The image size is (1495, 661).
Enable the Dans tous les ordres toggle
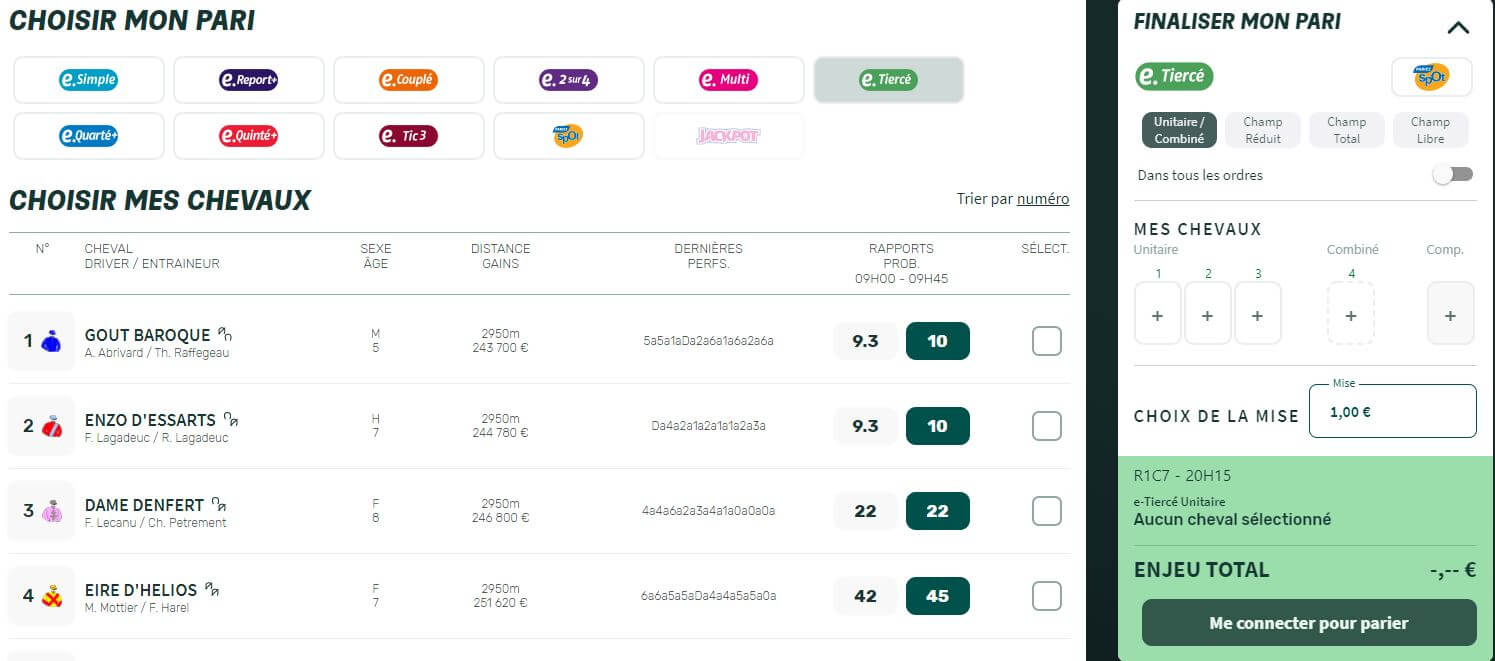point(1453,175)
